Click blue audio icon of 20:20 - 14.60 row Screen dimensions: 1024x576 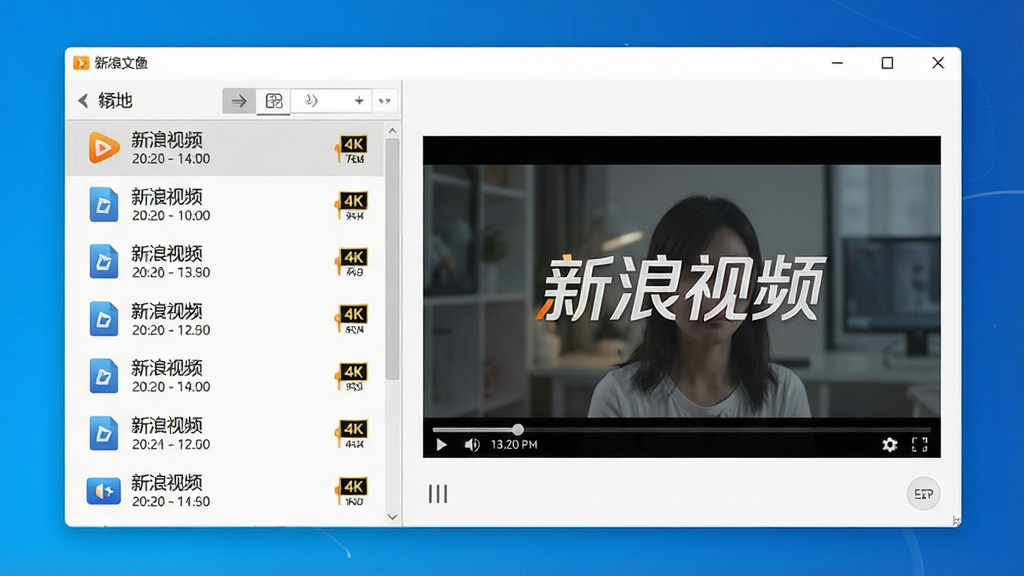104,491
